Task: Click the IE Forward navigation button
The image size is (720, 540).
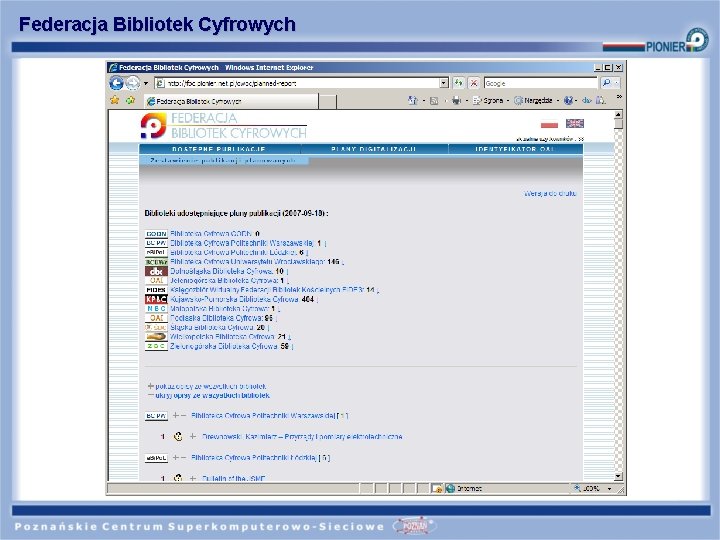Action: 133,83
